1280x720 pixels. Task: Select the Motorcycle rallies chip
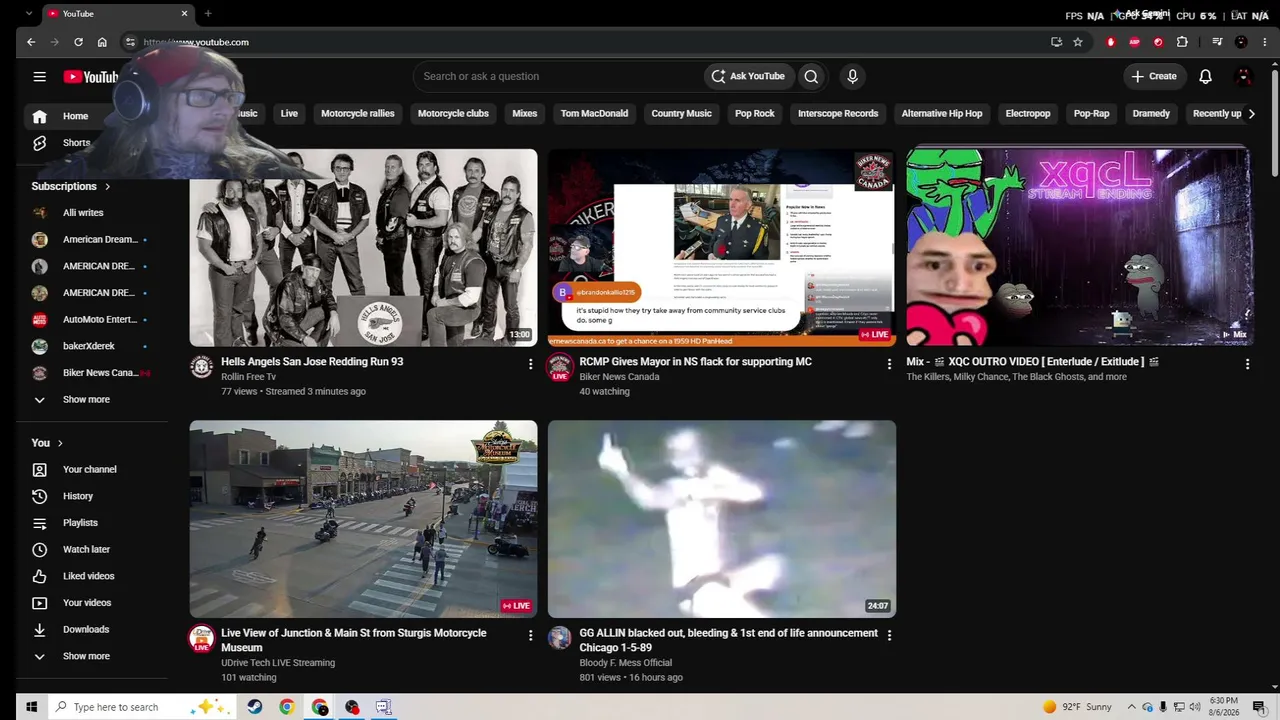coord(358,114)
